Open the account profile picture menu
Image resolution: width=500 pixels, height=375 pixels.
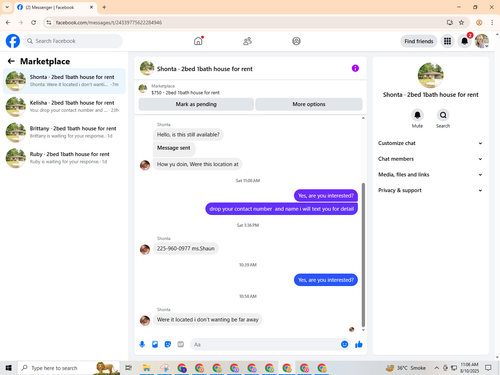point(482,41)
